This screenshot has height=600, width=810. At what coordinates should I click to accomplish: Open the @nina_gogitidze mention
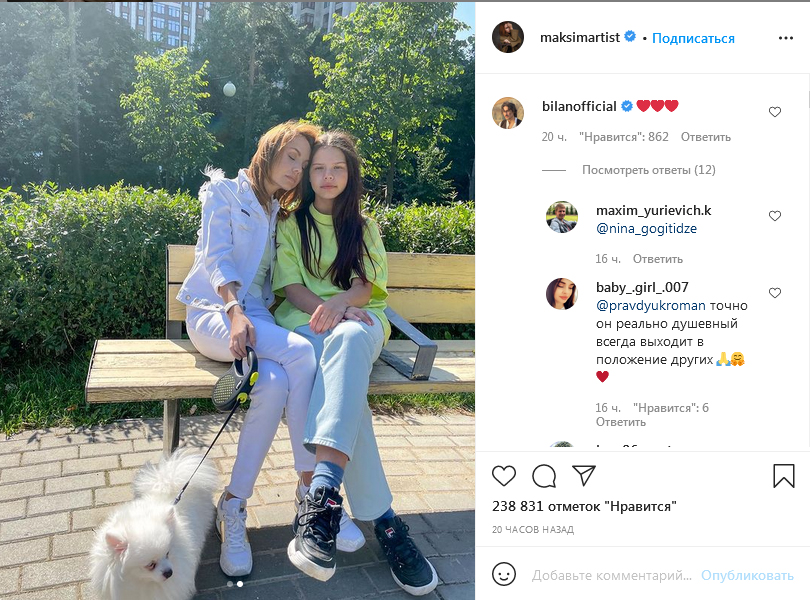coord(646,228)
